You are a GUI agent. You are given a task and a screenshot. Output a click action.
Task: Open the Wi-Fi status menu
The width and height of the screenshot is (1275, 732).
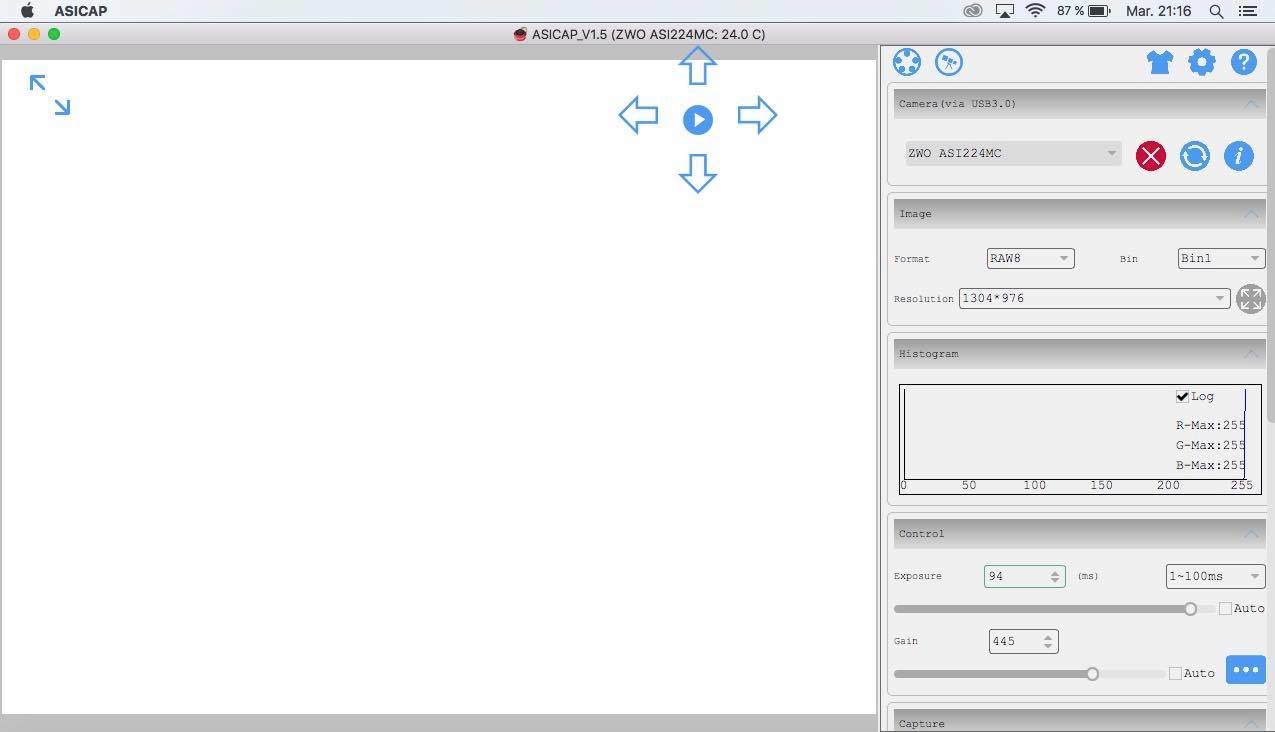(1035, 11)
